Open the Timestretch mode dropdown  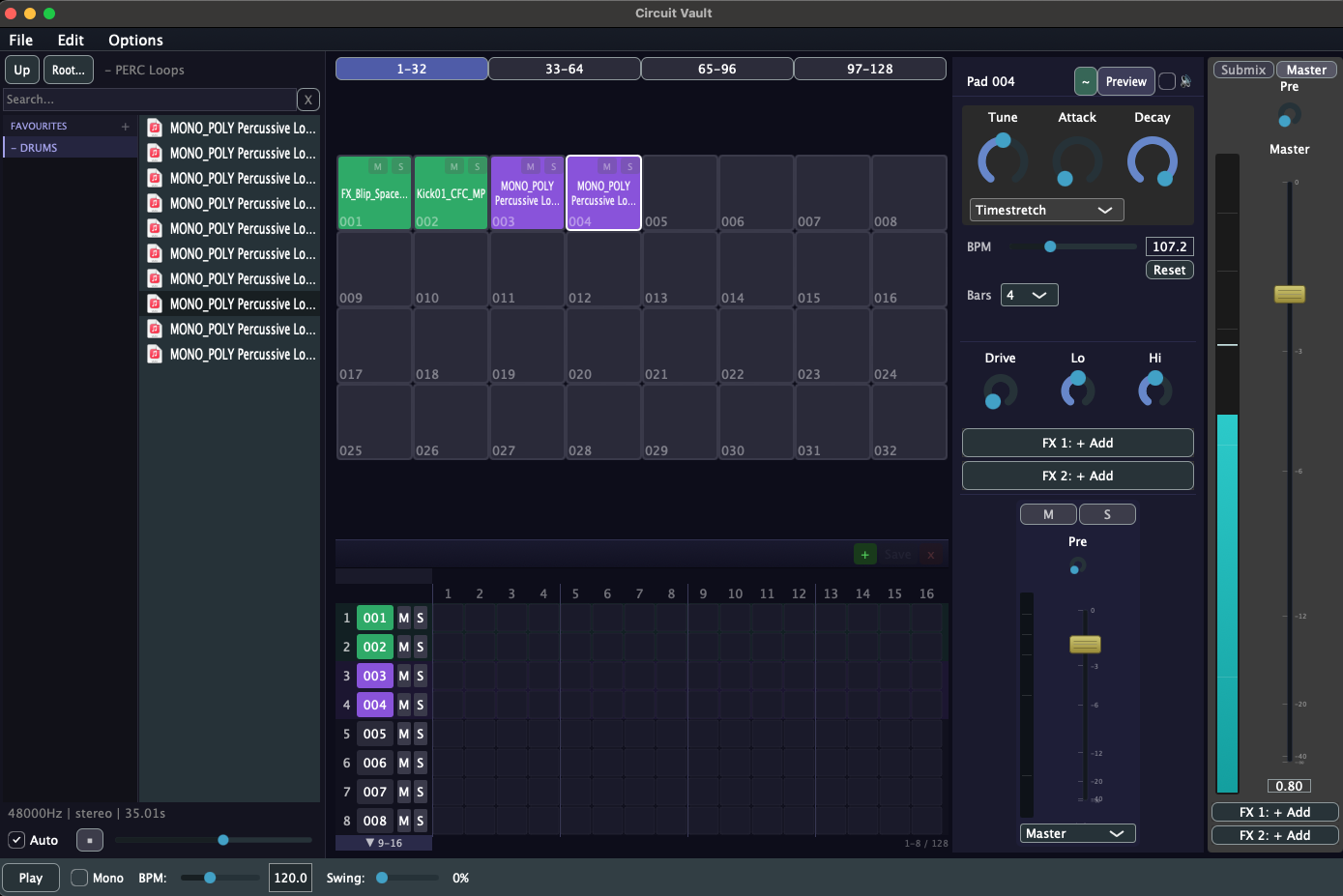1046,210
